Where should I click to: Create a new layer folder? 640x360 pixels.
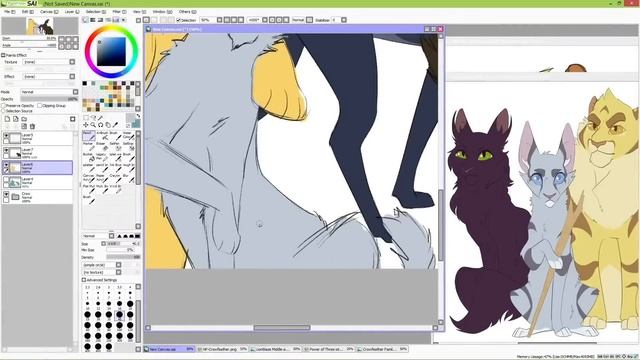(x=24, y=119)
